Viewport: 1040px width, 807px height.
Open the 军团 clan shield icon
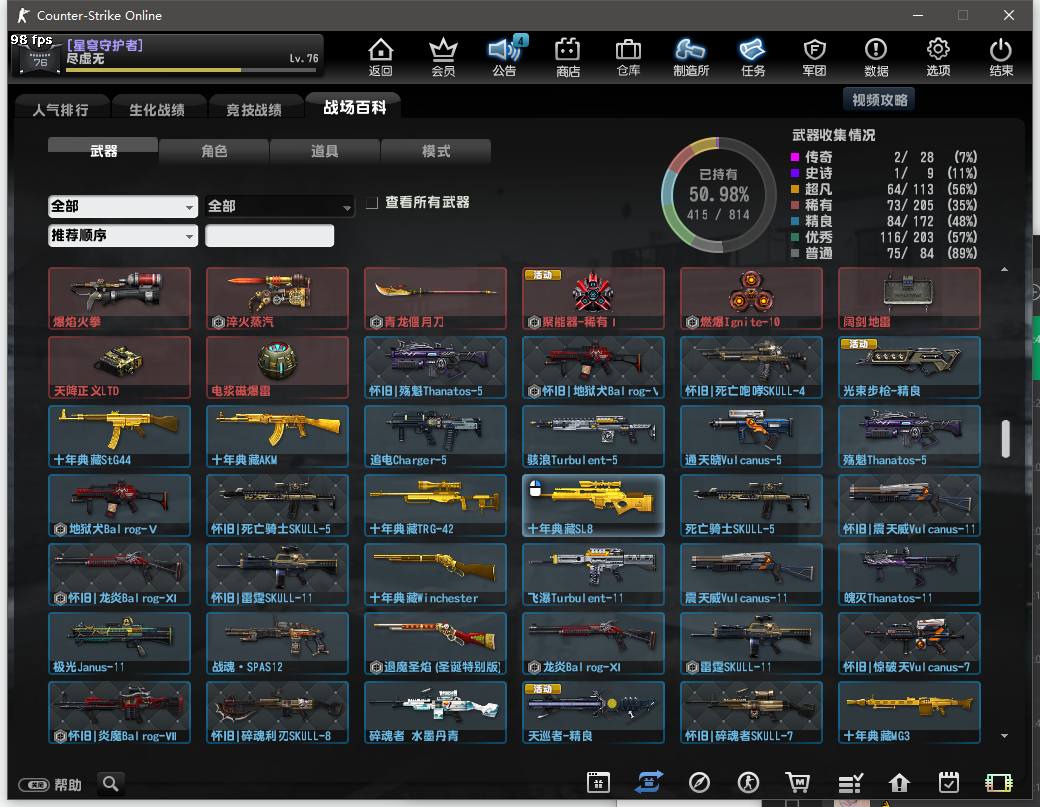[x=814, y=56]
